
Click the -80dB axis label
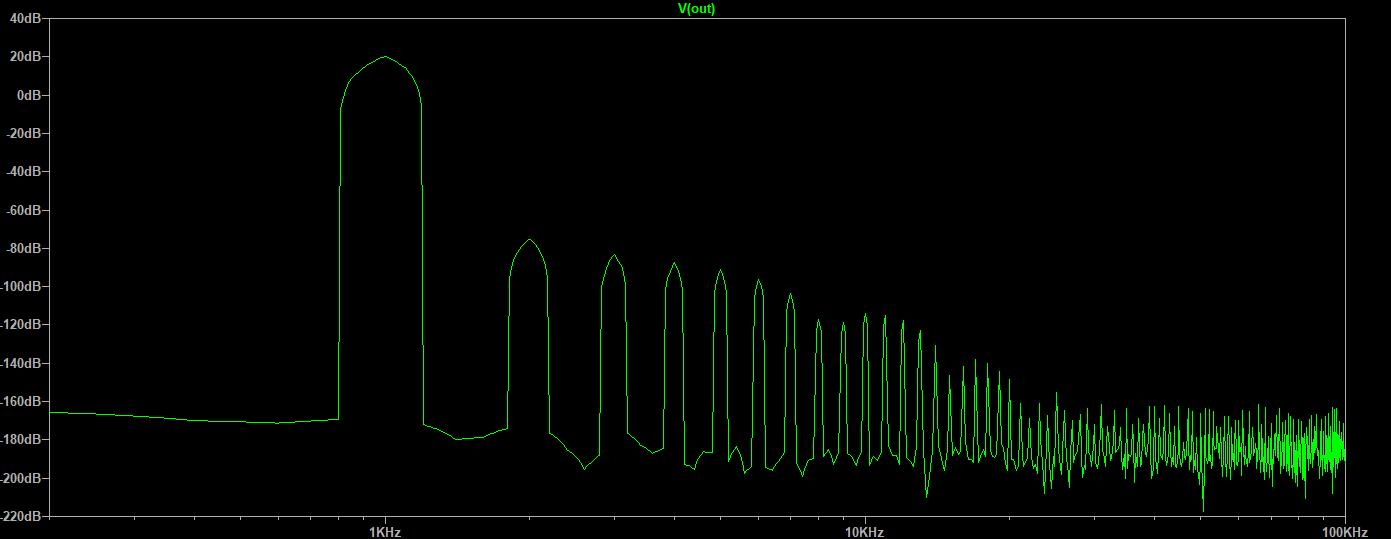[23, 248]
